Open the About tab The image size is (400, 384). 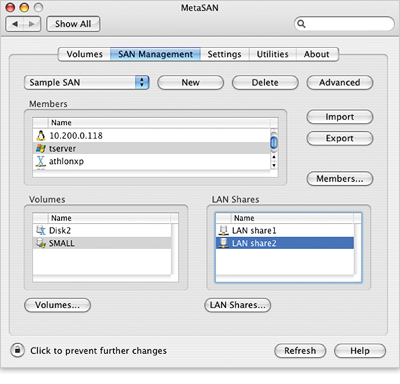click(x=317, y=54)
